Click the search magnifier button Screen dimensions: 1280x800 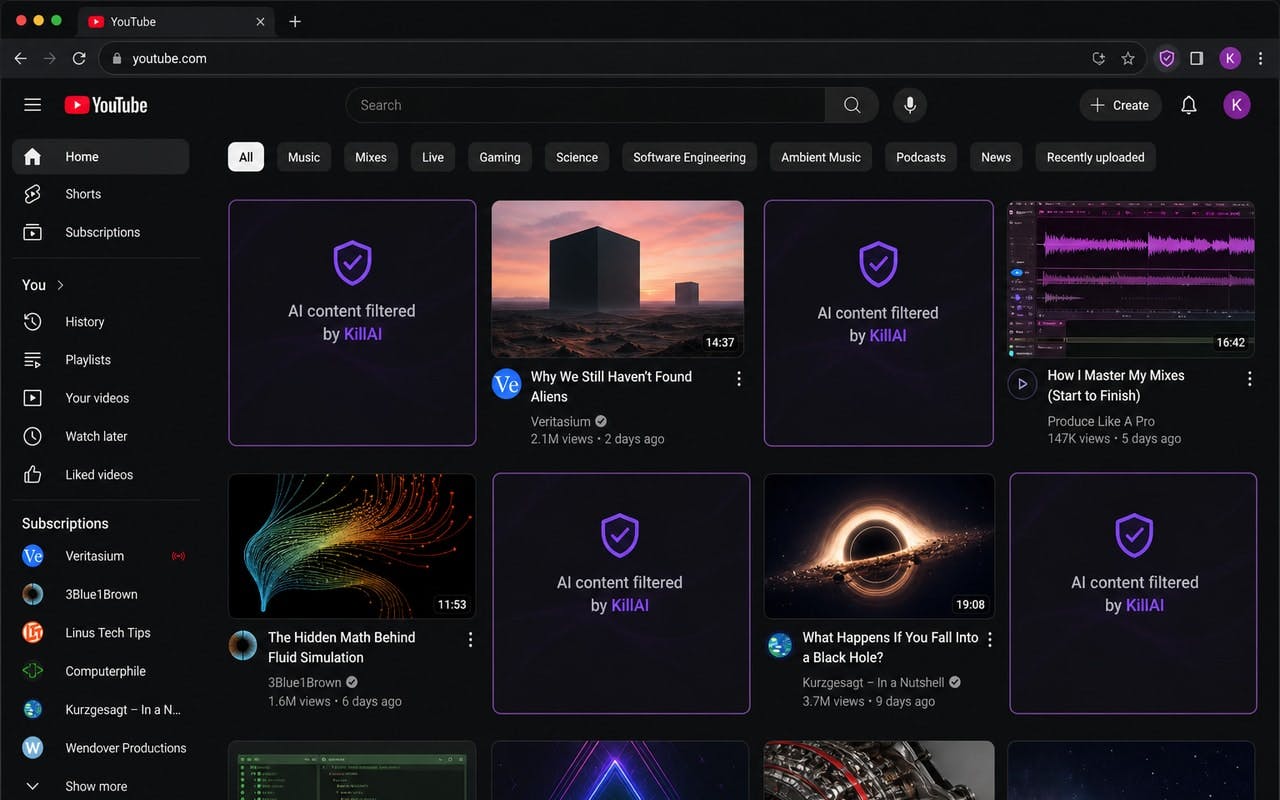[852, 105]
